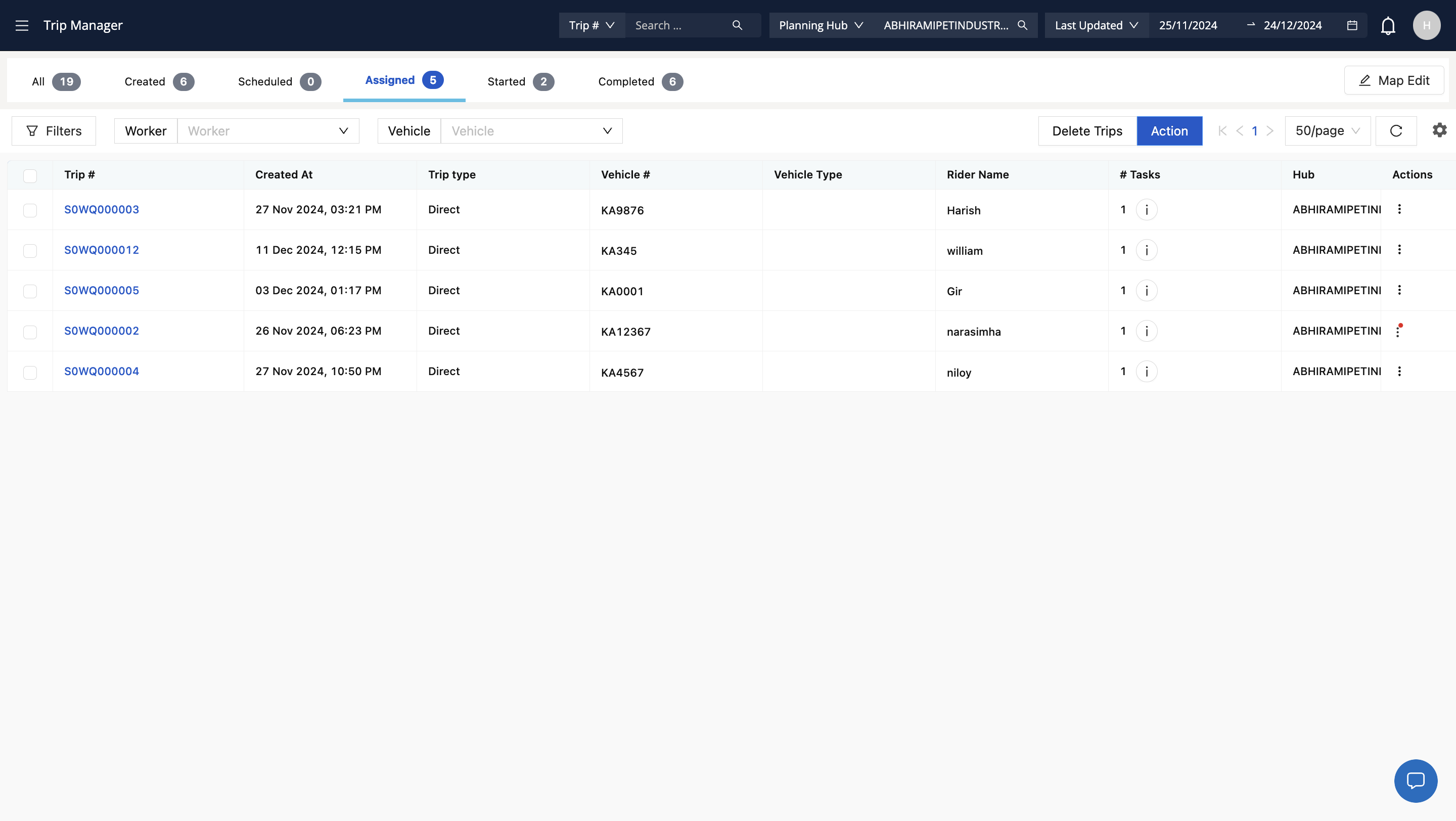The width and height of the screenshot is (1456, 821).
Task: Switch to the All tab
Action: point(56,82)
